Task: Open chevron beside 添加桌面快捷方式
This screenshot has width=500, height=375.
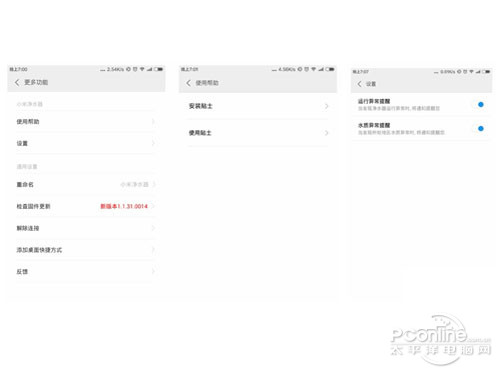Action: pyautogui.click(x=153, y=250)
